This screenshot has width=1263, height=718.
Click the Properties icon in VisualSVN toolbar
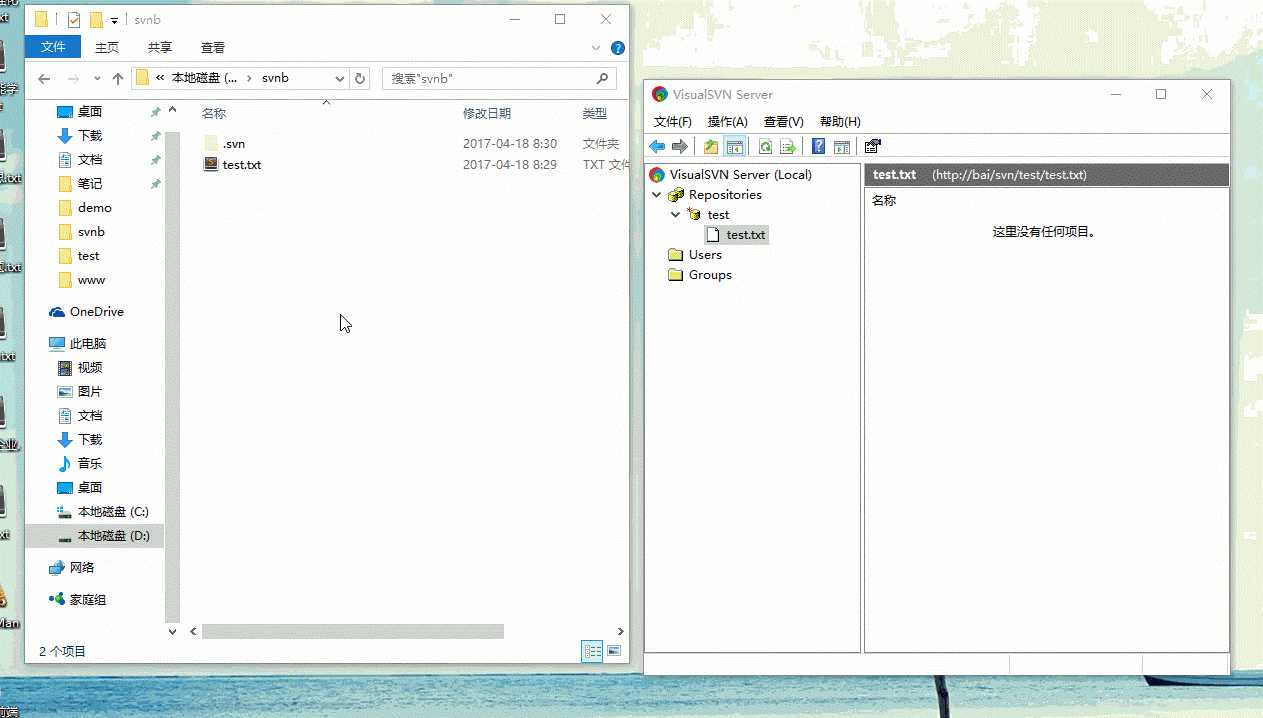click(x=872, y=147)
